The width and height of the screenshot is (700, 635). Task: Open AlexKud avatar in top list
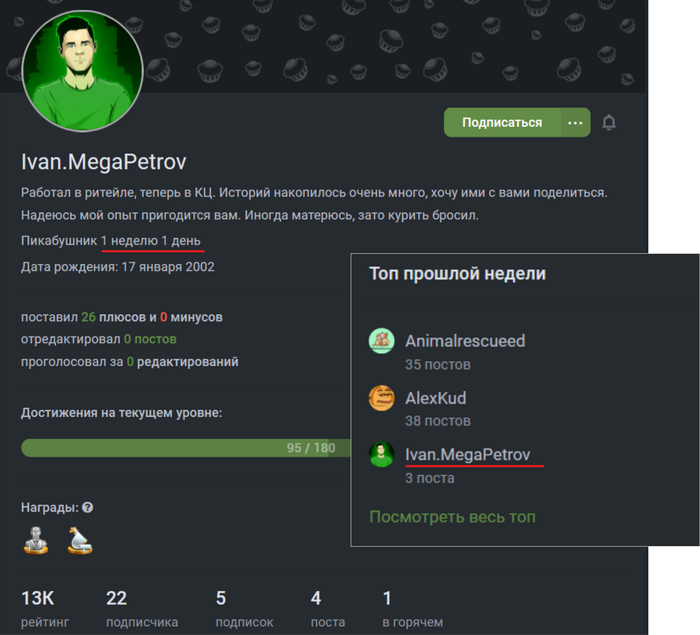(x=382, y=398)
